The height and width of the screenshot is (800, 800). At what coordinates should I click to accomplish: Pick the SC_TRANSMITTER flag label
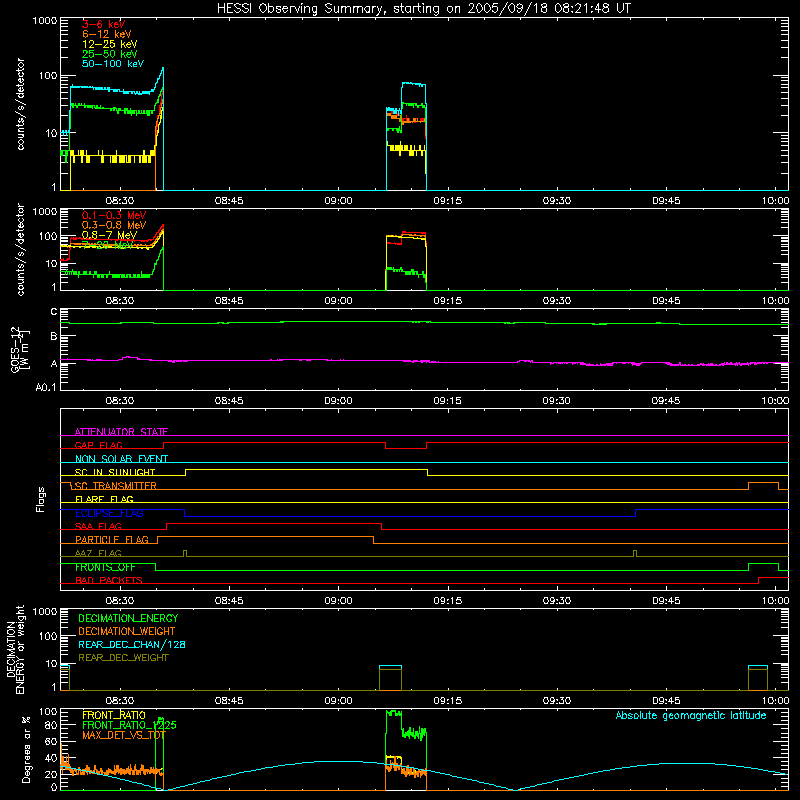(x=116, y=486)
